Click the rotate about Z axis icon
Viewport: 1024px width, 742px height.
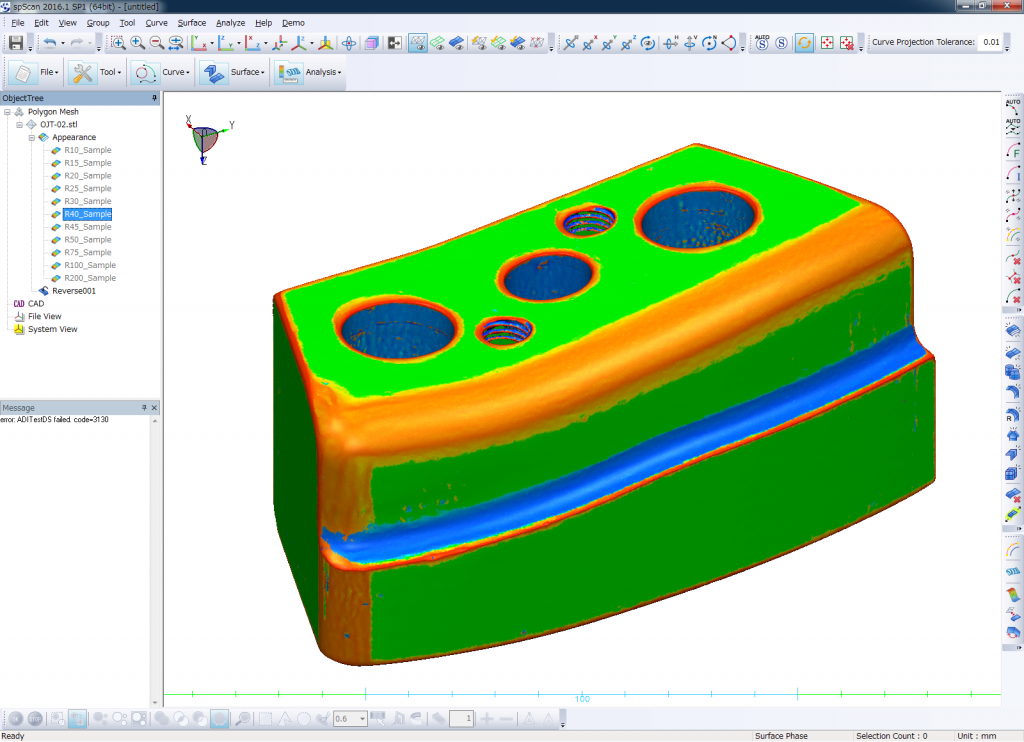pos(628,43)
